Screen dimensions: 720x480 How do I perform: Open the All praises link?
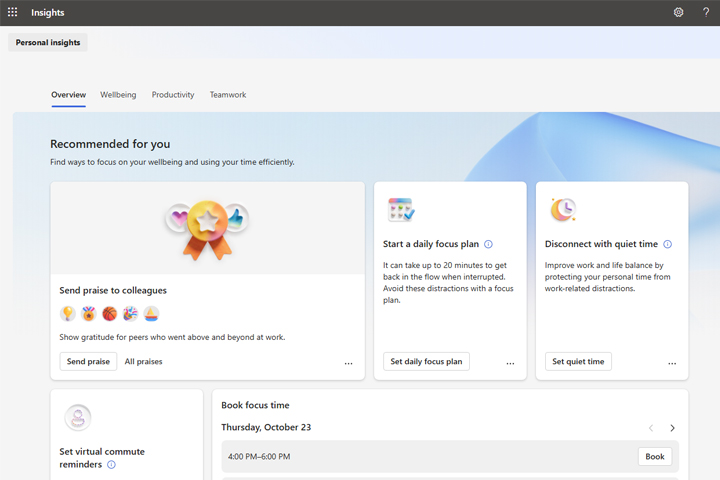click(x=143, y=362)
